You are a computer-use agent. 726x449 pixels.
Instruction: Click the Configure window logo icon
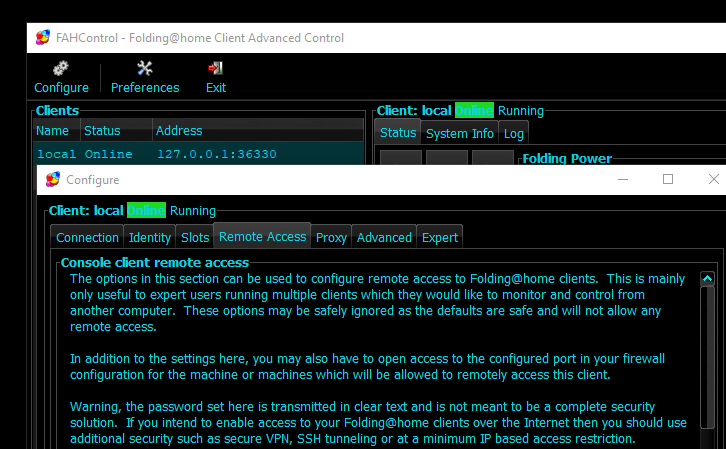point(53,179)
